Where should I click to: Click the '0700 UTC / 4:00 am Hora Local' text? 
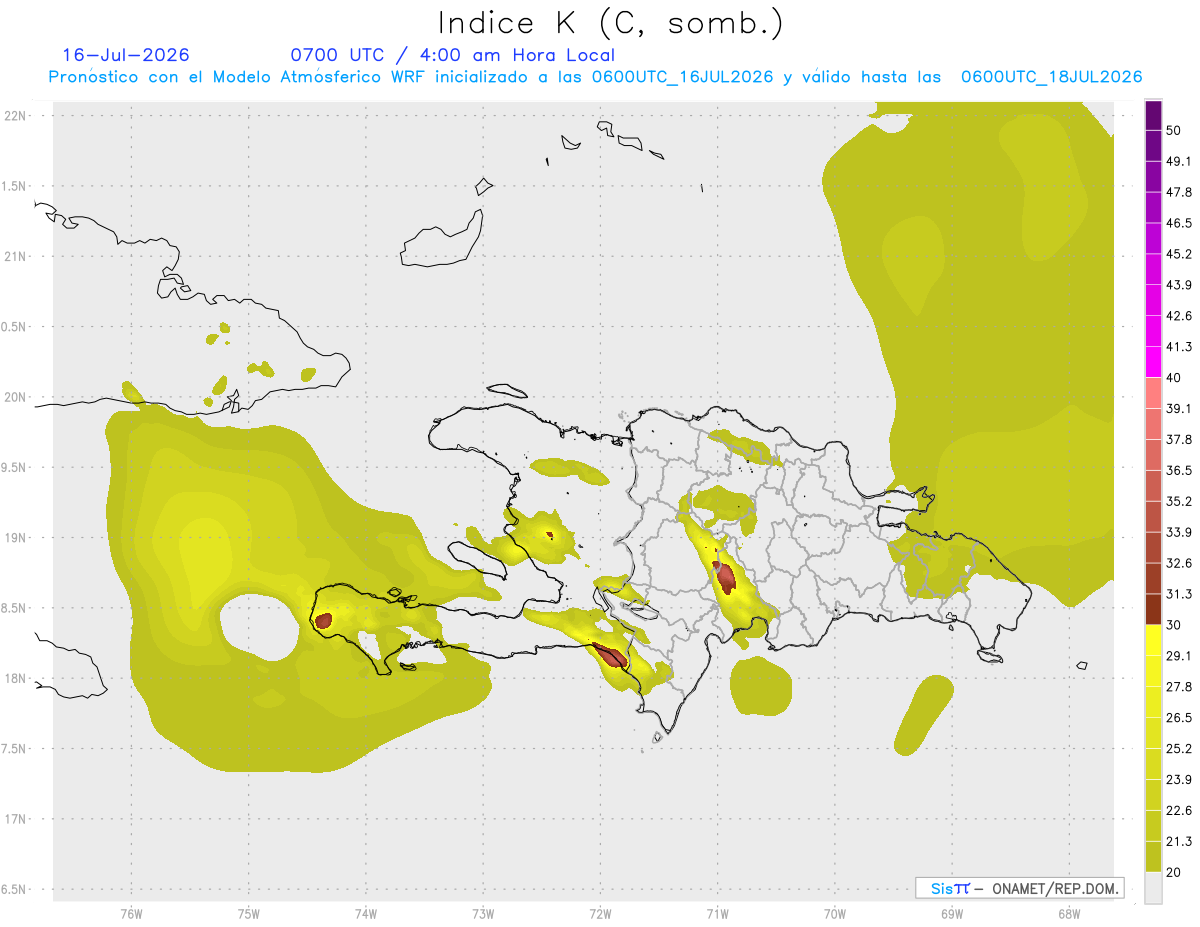[x=453, y=55]
